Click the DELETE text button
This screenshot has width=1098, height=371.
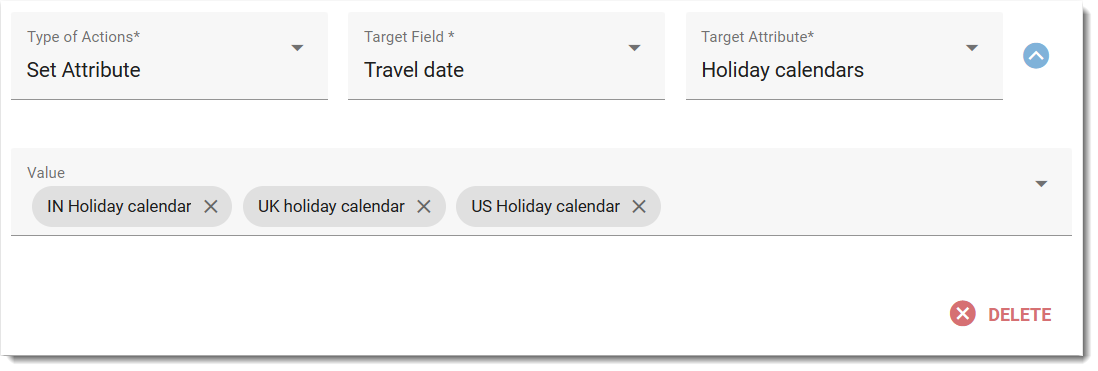point(1020,315)
